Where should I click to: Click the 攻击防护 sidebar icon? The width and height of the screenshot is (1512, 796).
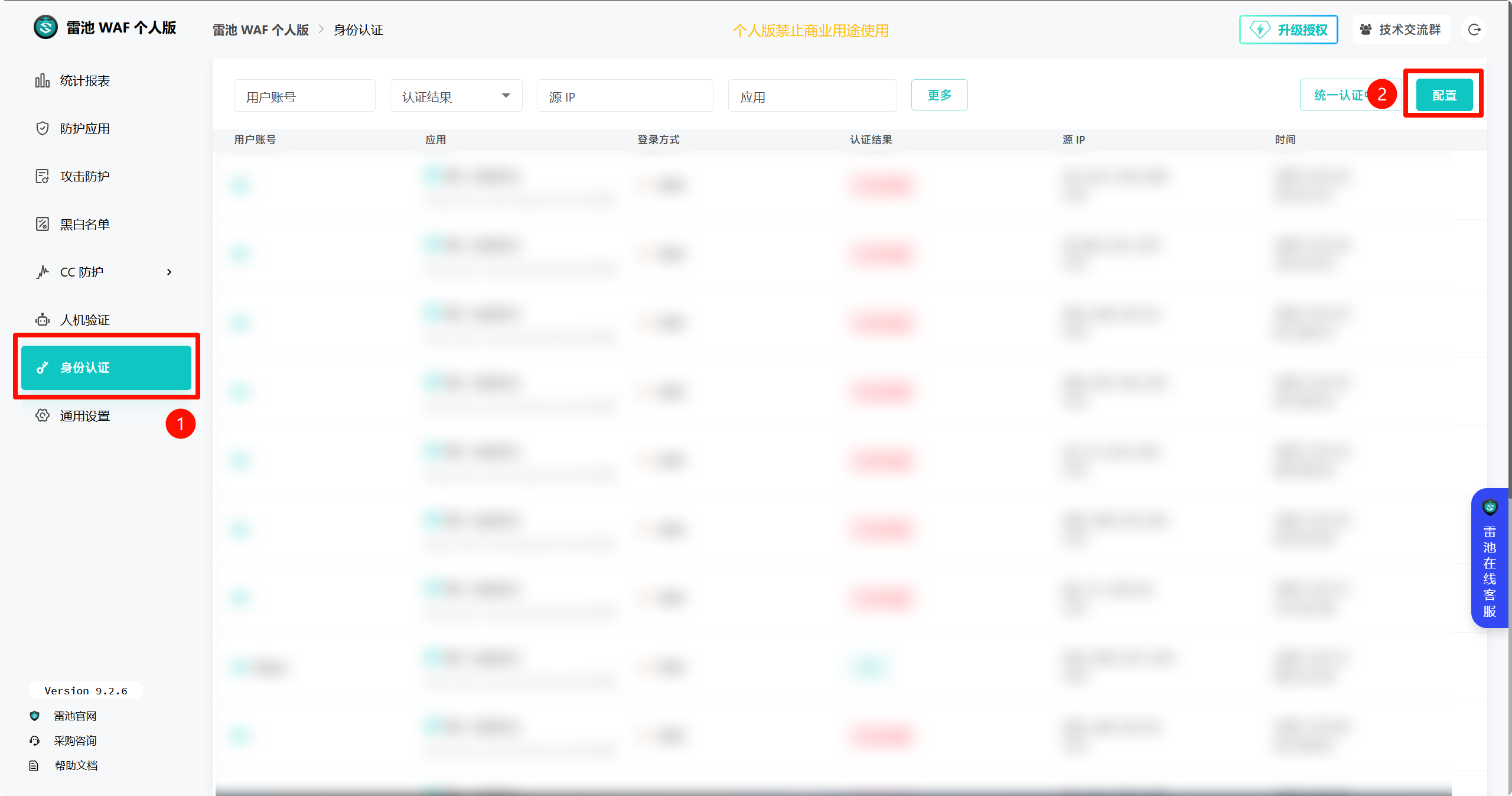pyautogui.click(x=42, y=176)
